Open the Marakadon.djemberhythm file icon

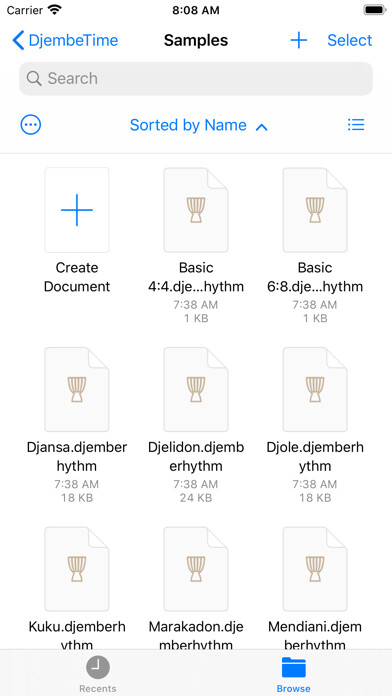[x=196, y=569]
